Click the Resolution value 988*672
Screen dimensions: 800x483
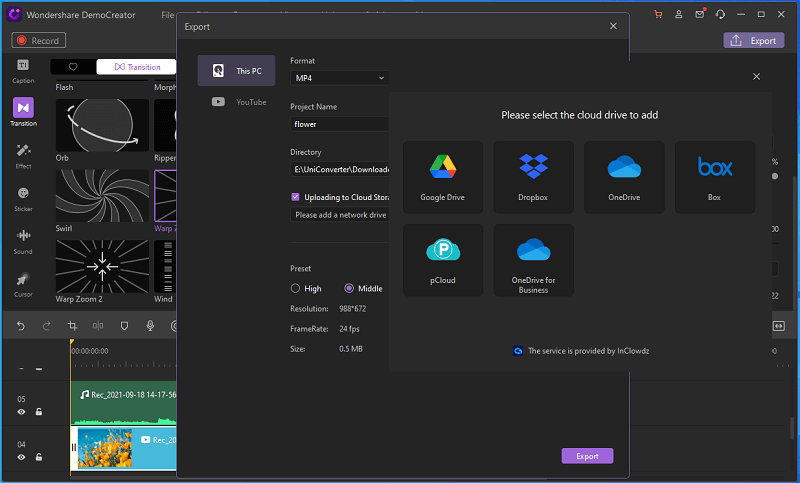pyautogui.click(x=353, y=309)
